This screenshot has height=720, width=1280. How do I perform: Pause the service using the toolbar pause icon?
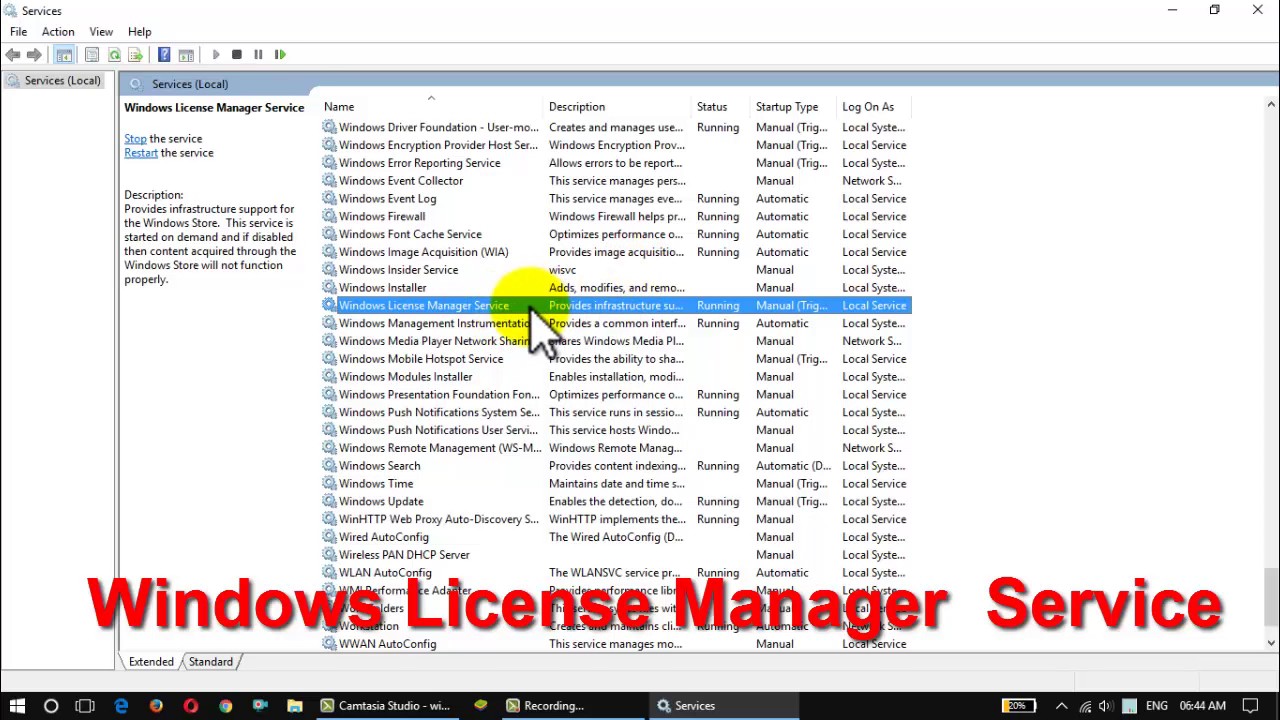(x=258, y=55)
